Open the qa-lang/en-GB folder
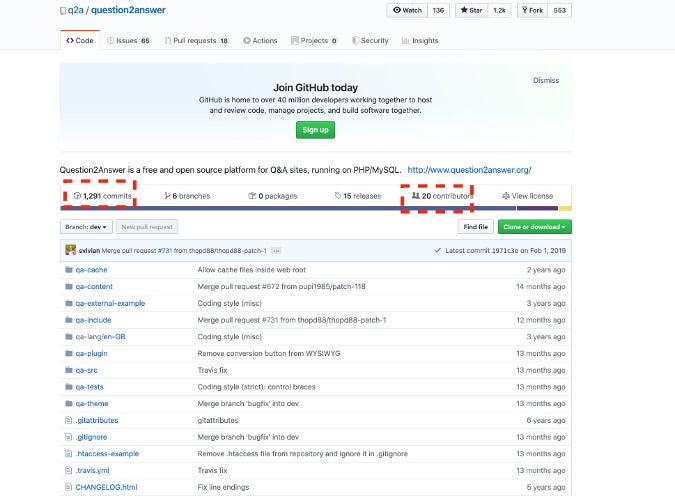The height and width of the screenshot is (496, 675). (100, 337)
